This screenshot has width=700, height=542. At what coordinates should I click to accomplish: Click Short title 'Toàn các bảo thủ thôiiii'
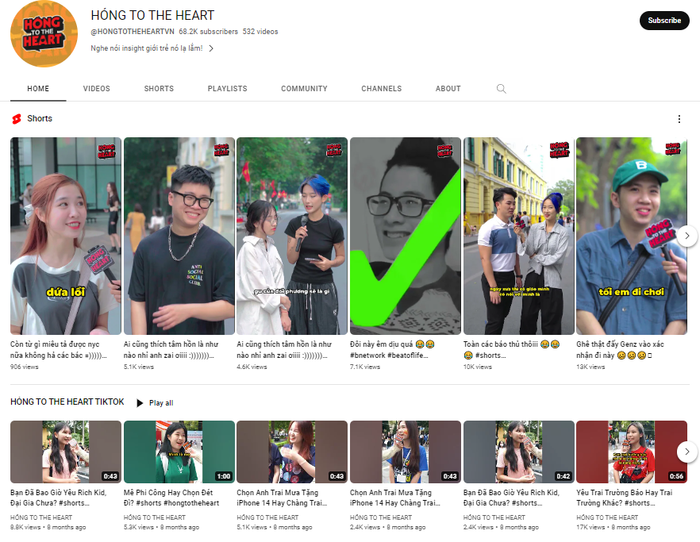click(511, 350)
